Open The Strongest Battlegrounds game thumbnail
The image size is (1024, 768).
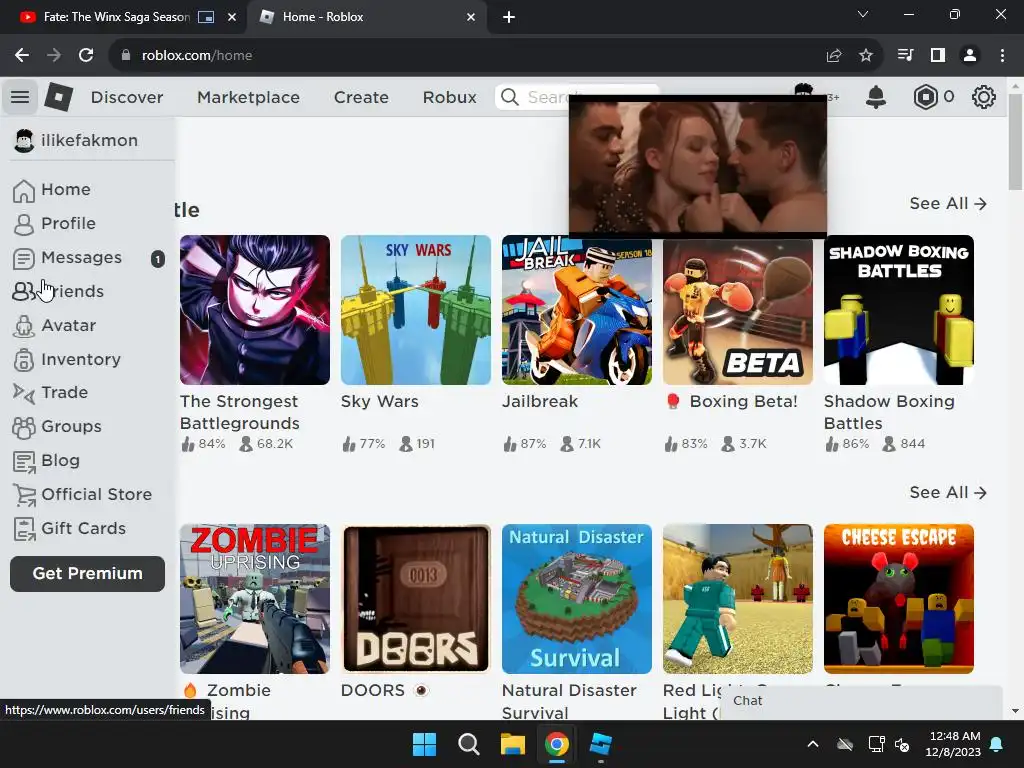[x=255, y=310]
